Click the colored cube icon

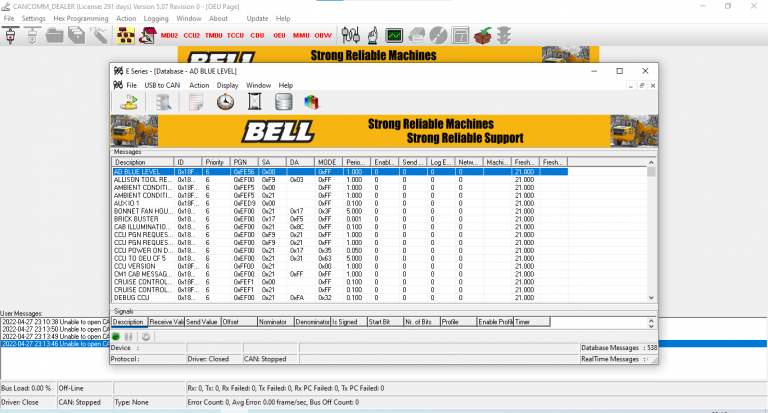click(x=312, y=102)
